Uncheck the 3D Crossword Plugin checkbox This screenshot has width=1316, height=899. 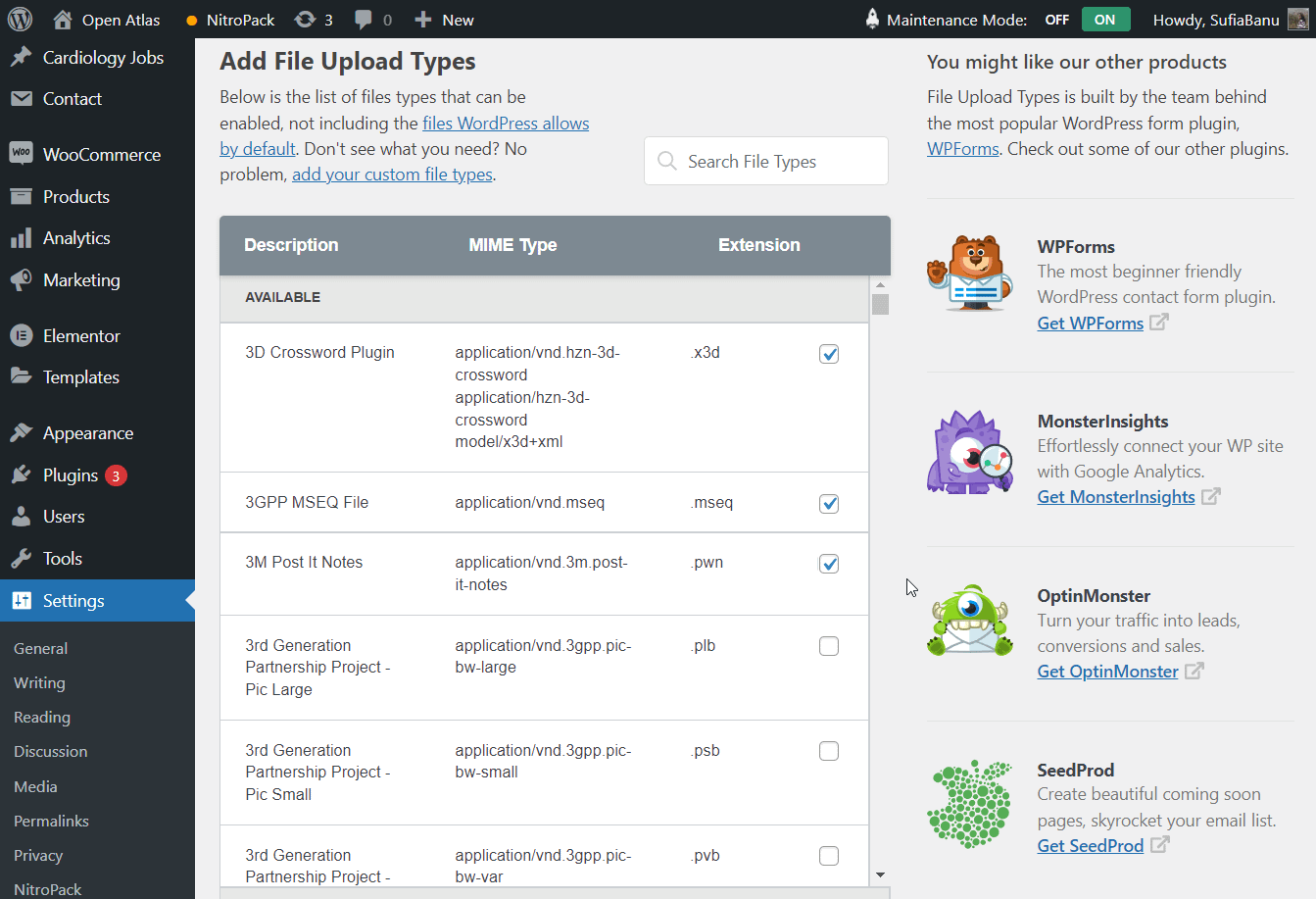point(829,354)
